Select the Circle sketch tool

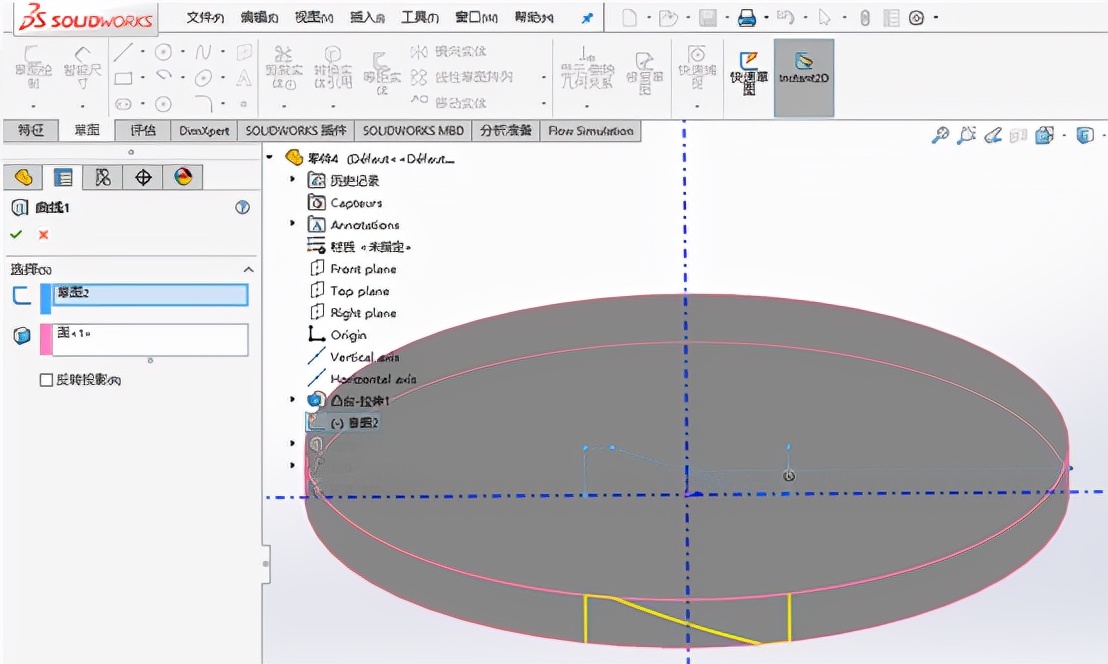point(163,52)
